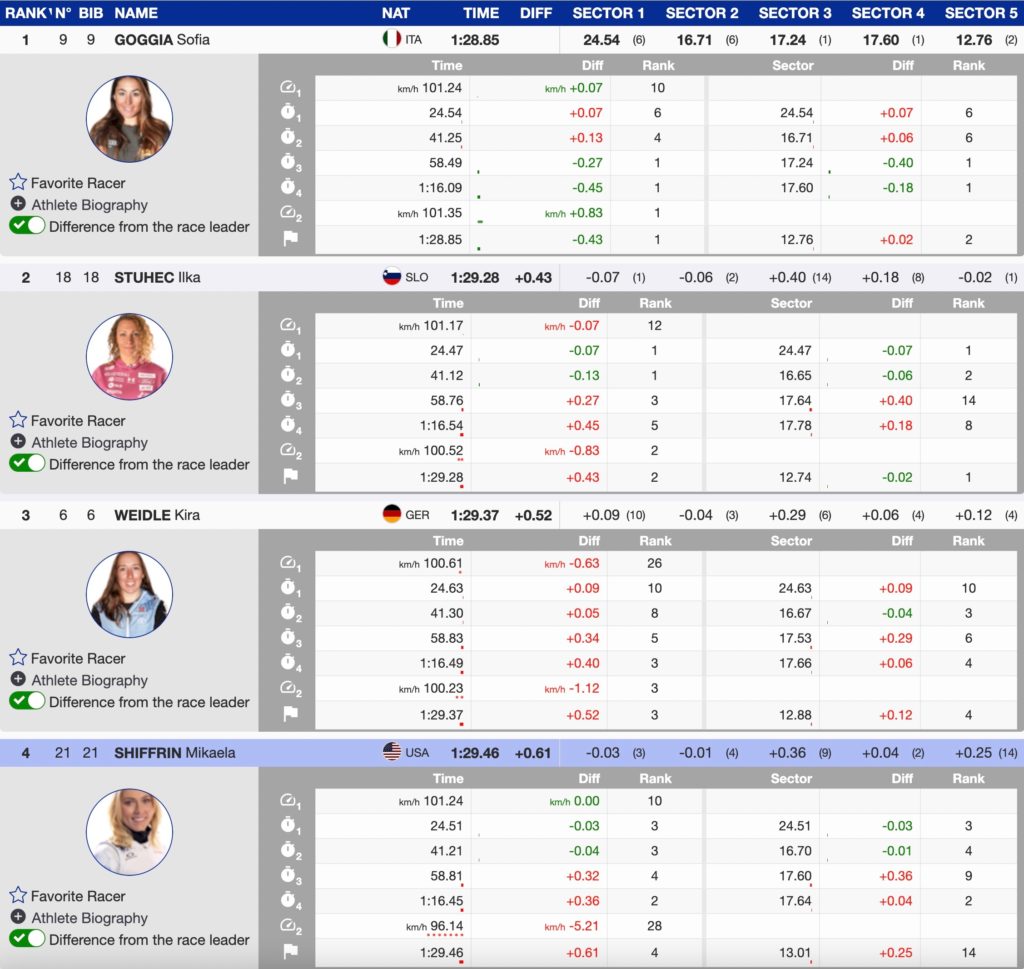Turn off Shiffrin's Difference from race leader toggle
This screenshot has height=969, width=1024.
27,939
